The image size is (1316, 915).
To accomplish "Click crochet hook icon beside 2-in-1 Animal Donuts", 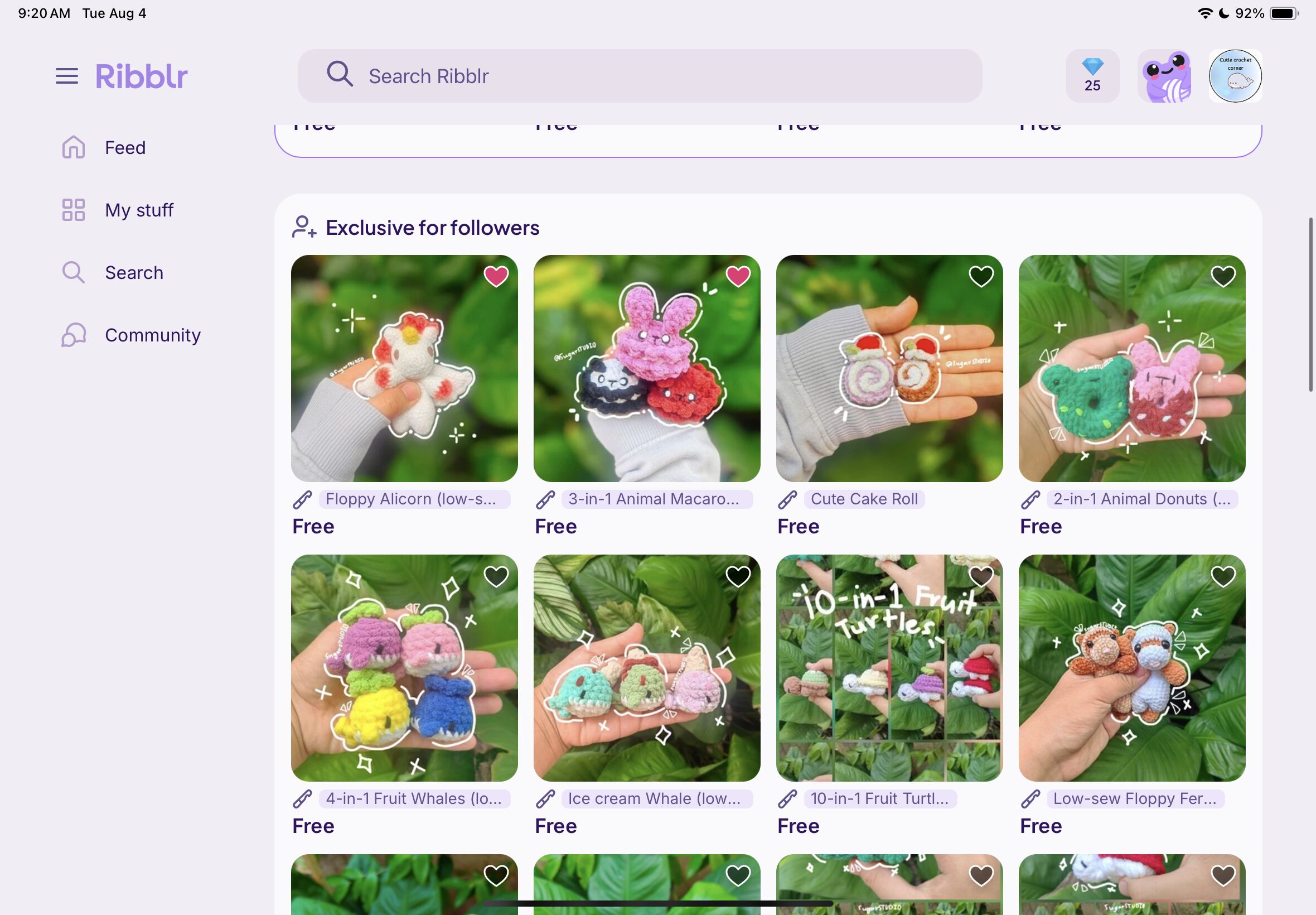I will click(x=1030, y=500).
